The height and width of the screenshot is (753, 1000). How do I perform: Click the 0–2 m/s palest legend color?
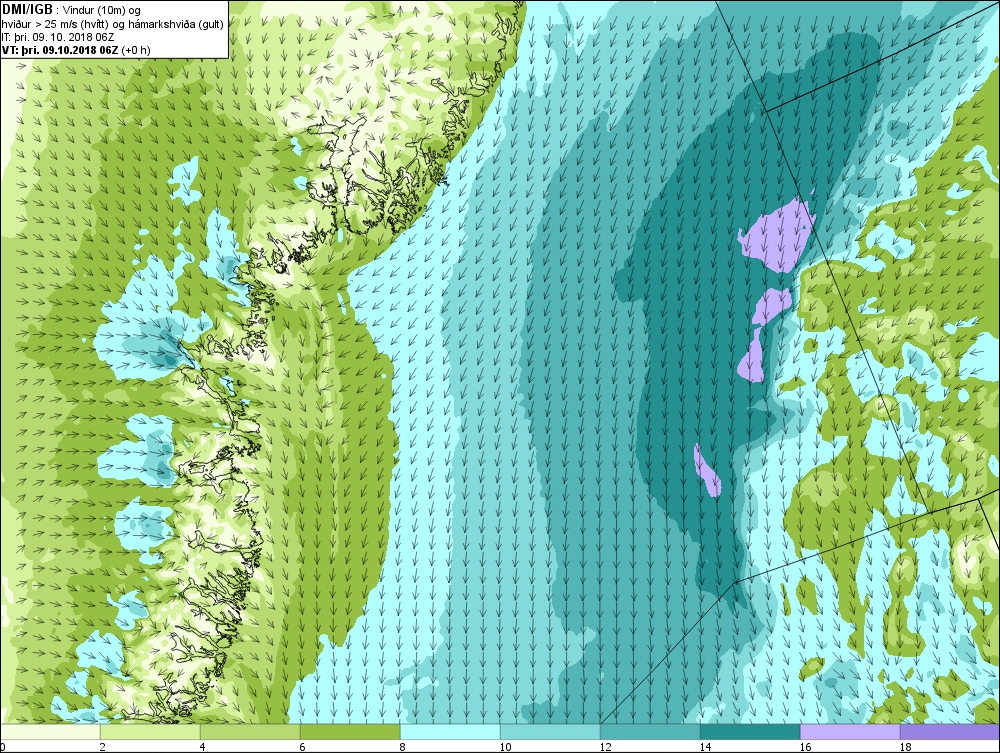tap(50, 731)
